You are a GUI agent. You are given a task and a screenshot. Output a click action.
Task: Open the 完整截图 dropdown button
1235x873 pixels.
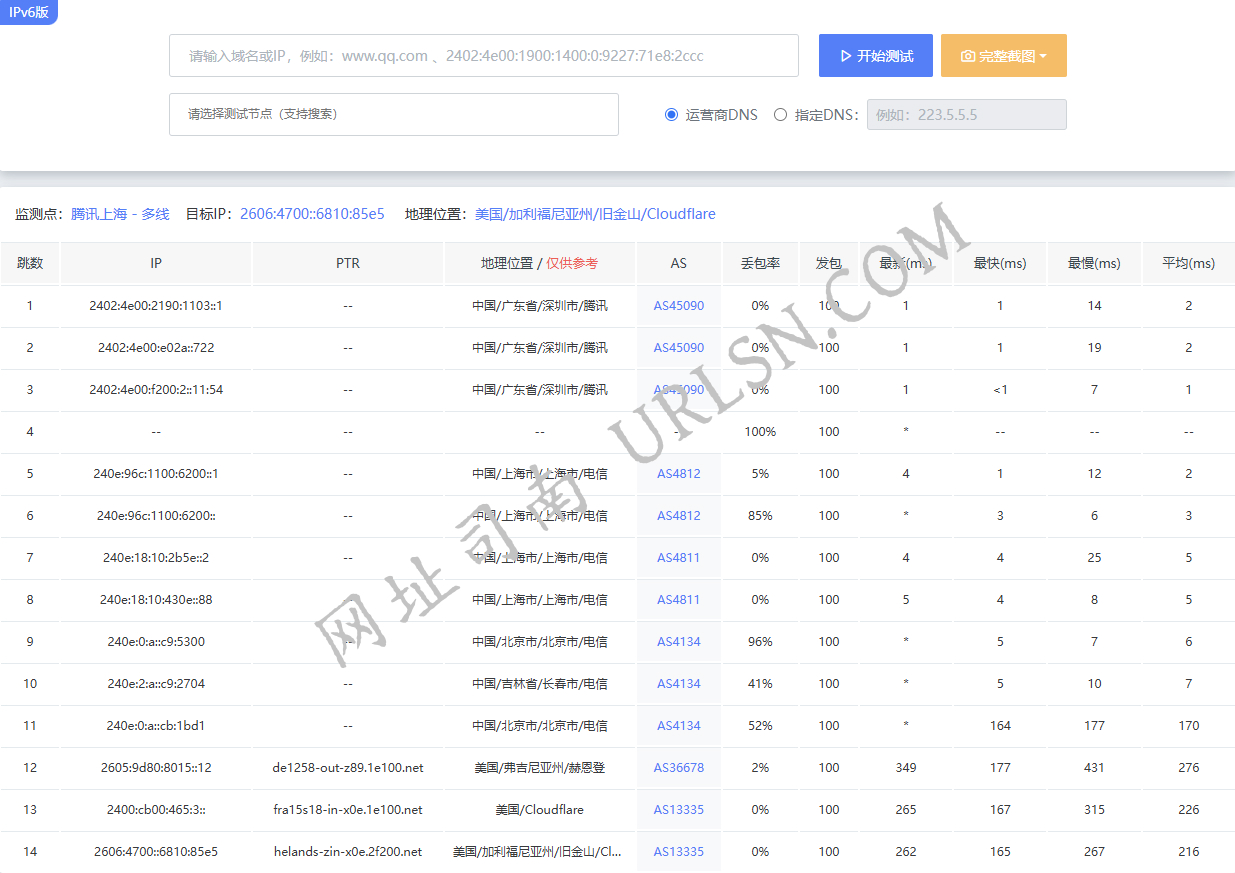pyautogui.click(x=1004, y=56)
